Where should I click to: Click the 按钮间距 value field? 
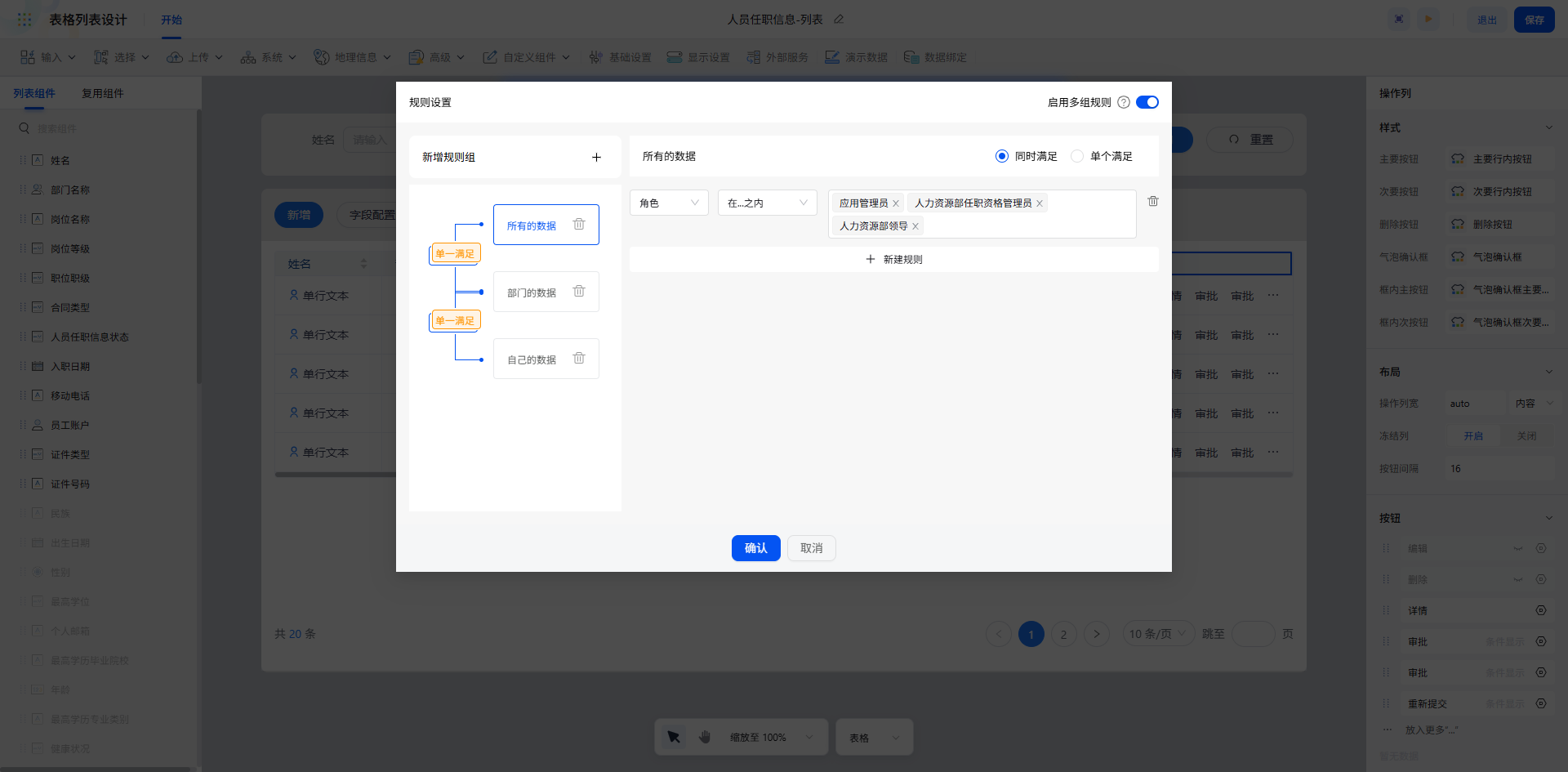coord(1501,469)
